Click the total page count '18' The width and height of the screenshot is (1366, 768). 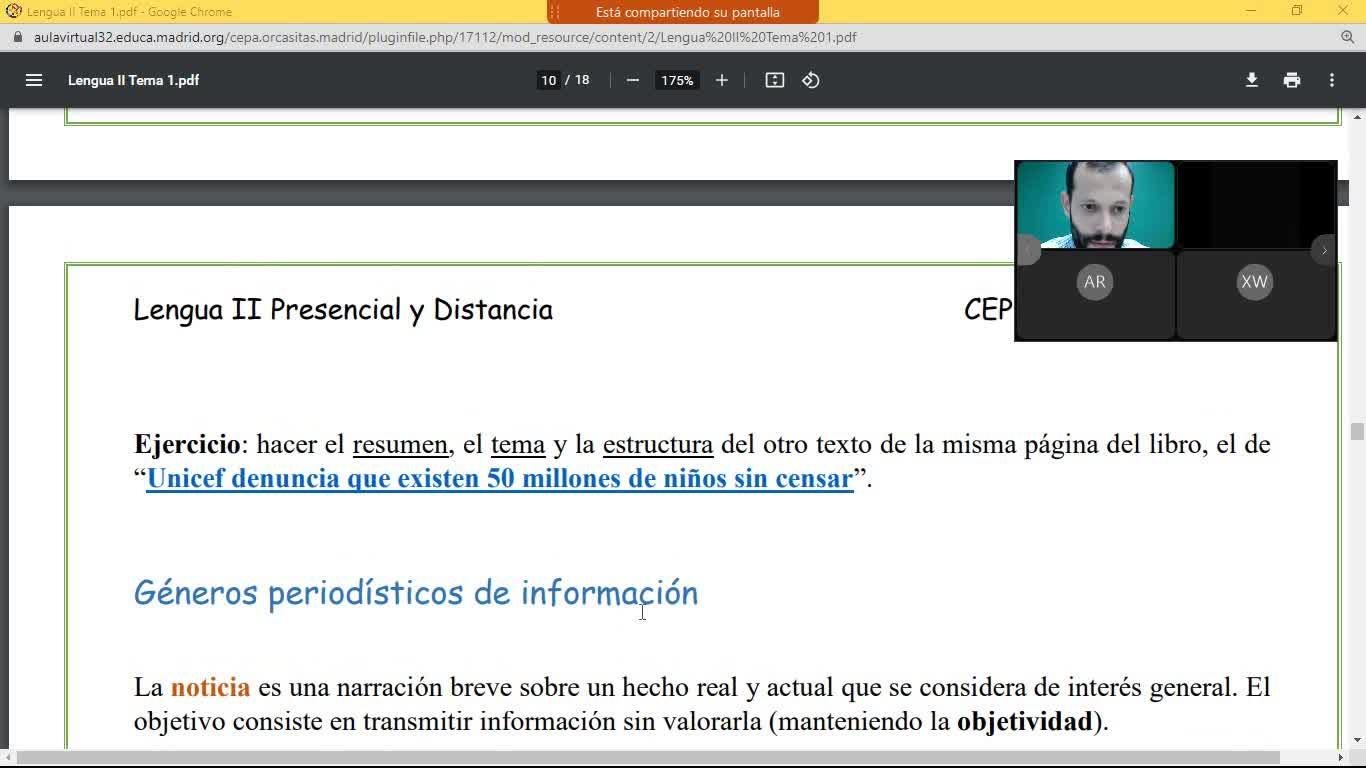[x=582, y=80]
